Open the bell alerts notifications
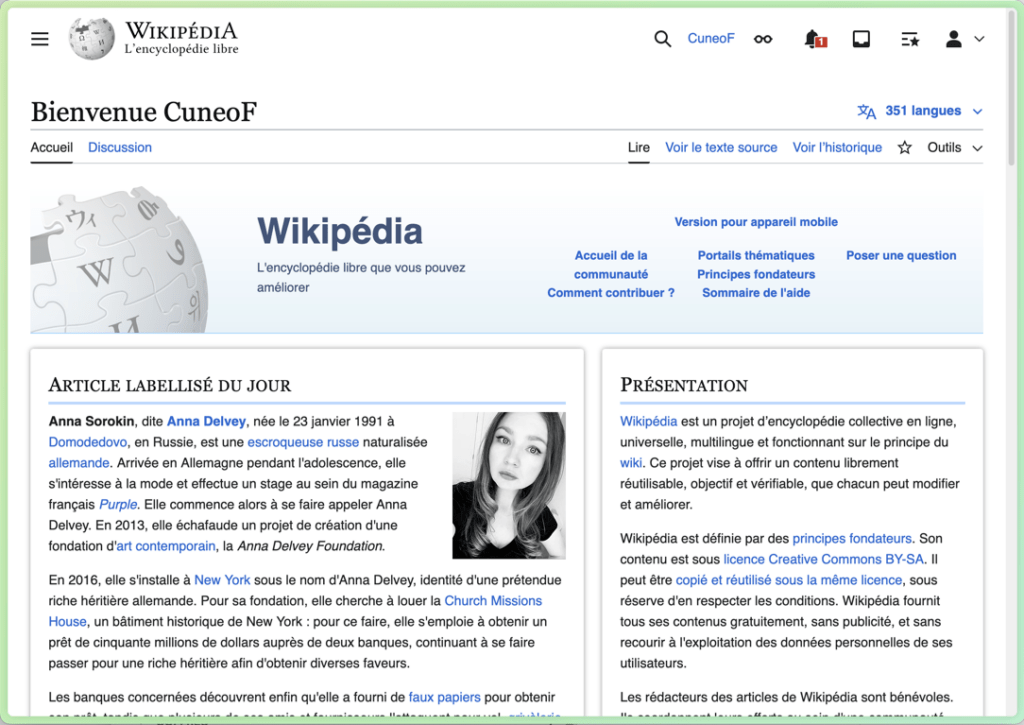 point(813,39)
